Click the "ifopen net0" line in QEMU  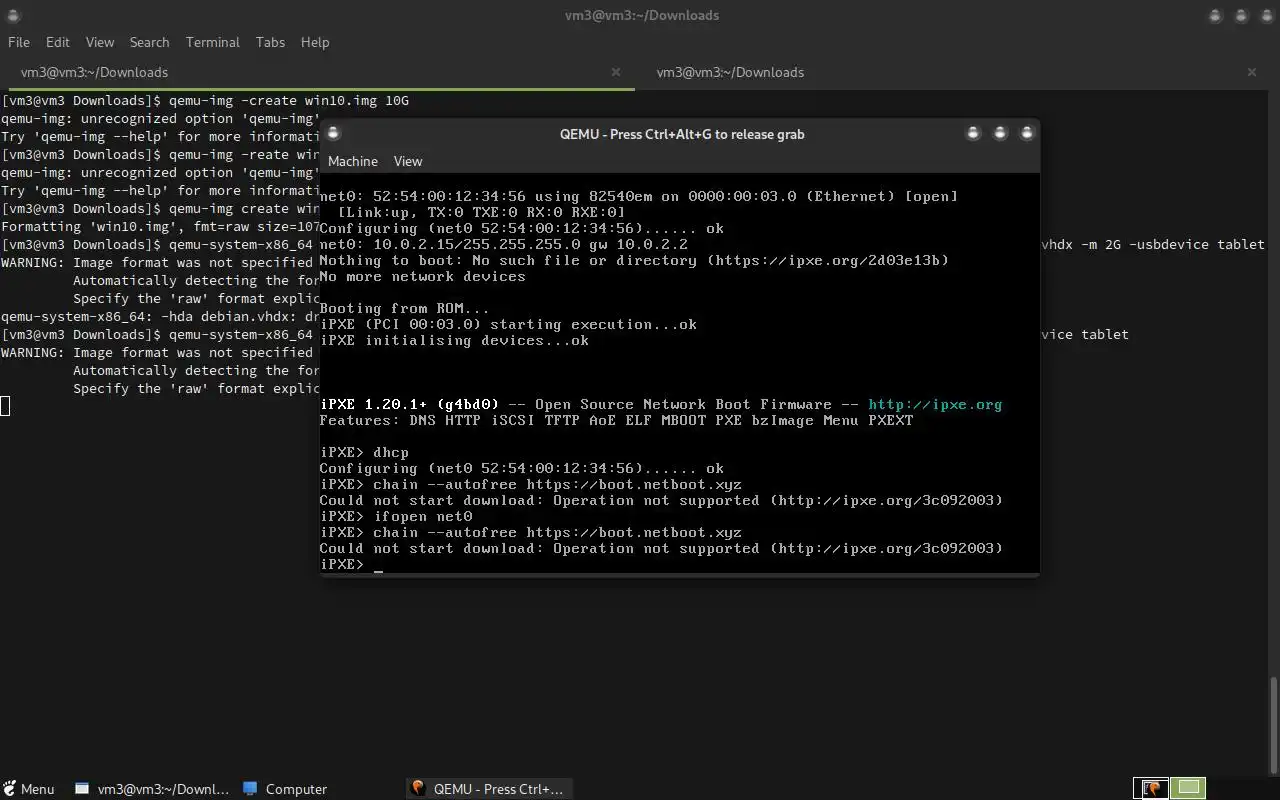tap(396, 516)
